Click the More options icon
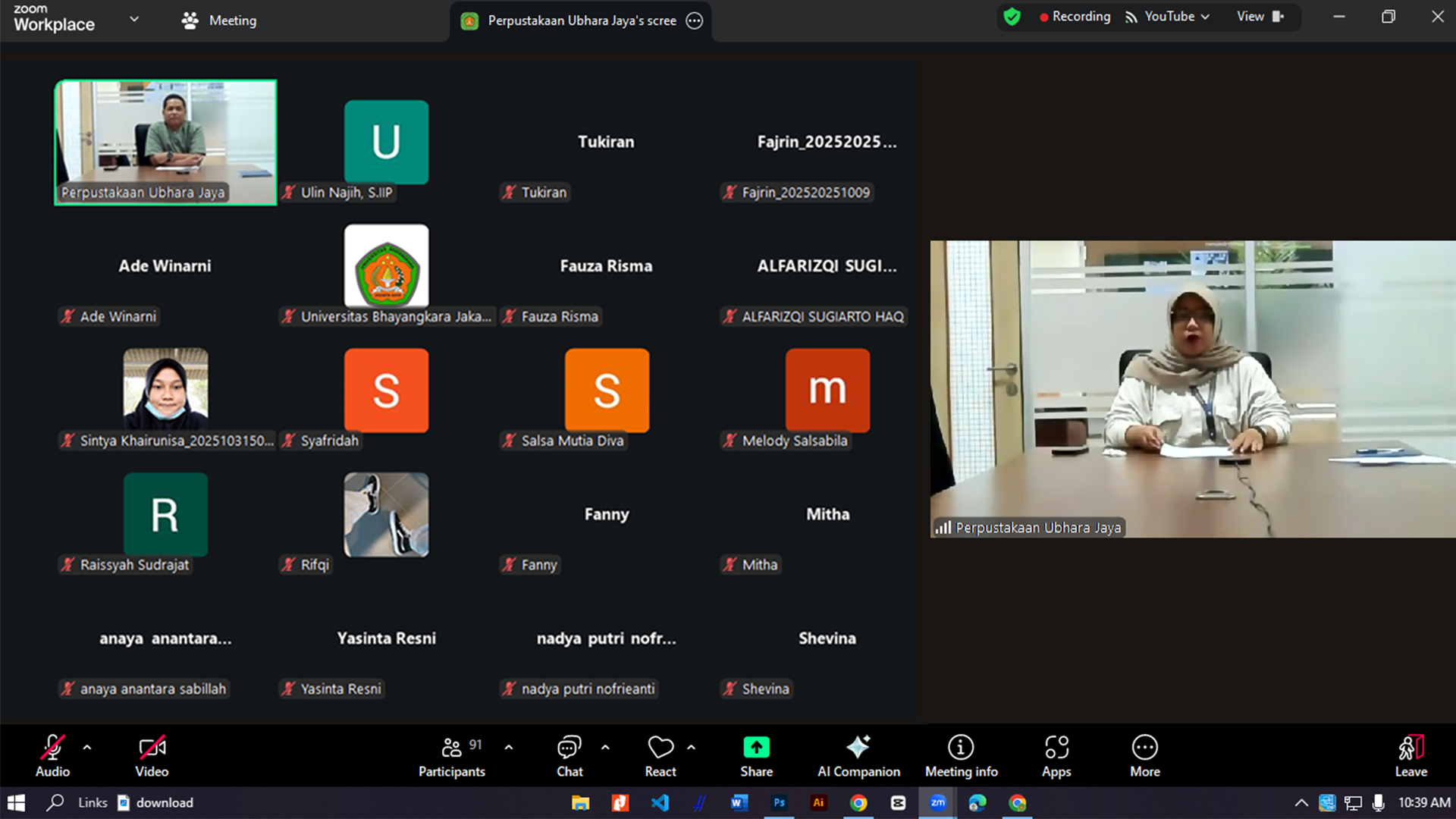1456x819 pixels. pos(1144,748)
